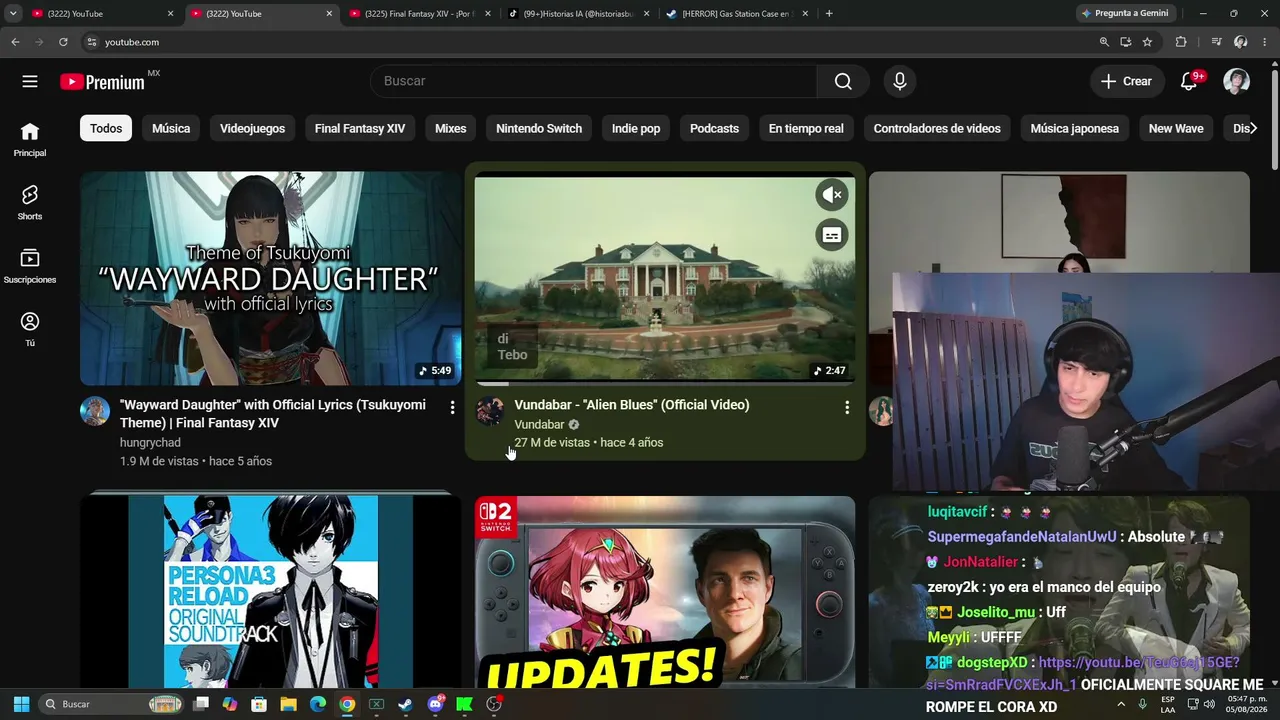Open the Tú page in sidebar
Screen dimensions: 1280x720
coord(30,329)
